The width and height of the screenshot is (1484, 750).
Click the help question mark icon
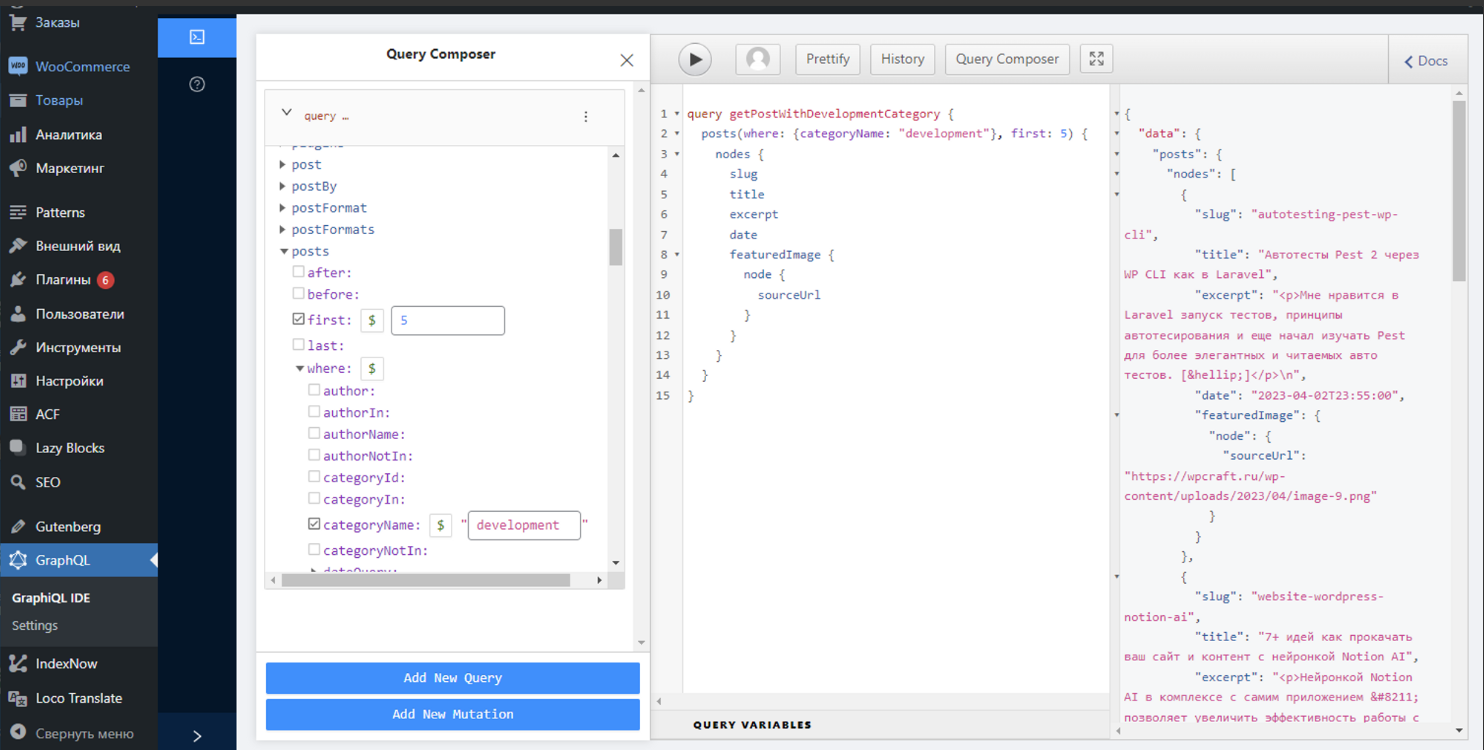(197, 84)
